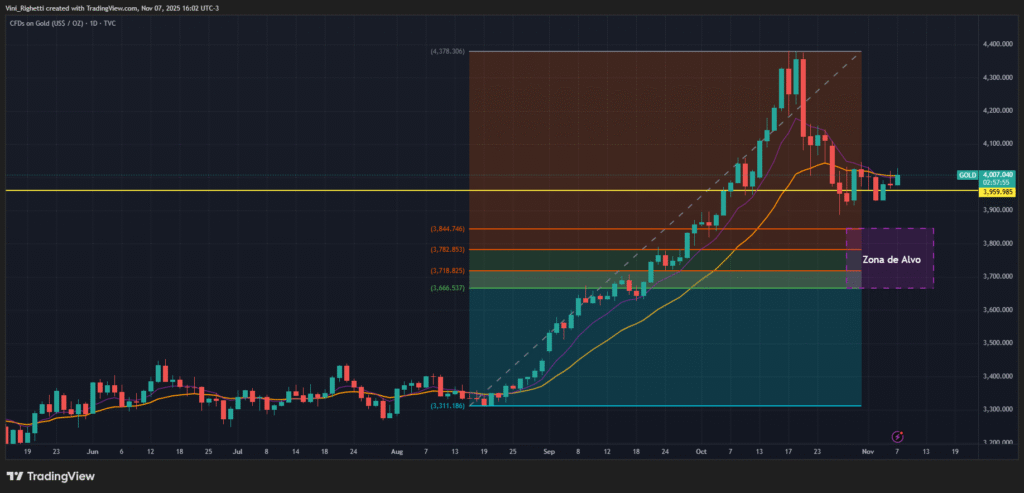1024x493 pixels.
Task: Click the 'Nov' label on time axis
Action: (867, 451)
